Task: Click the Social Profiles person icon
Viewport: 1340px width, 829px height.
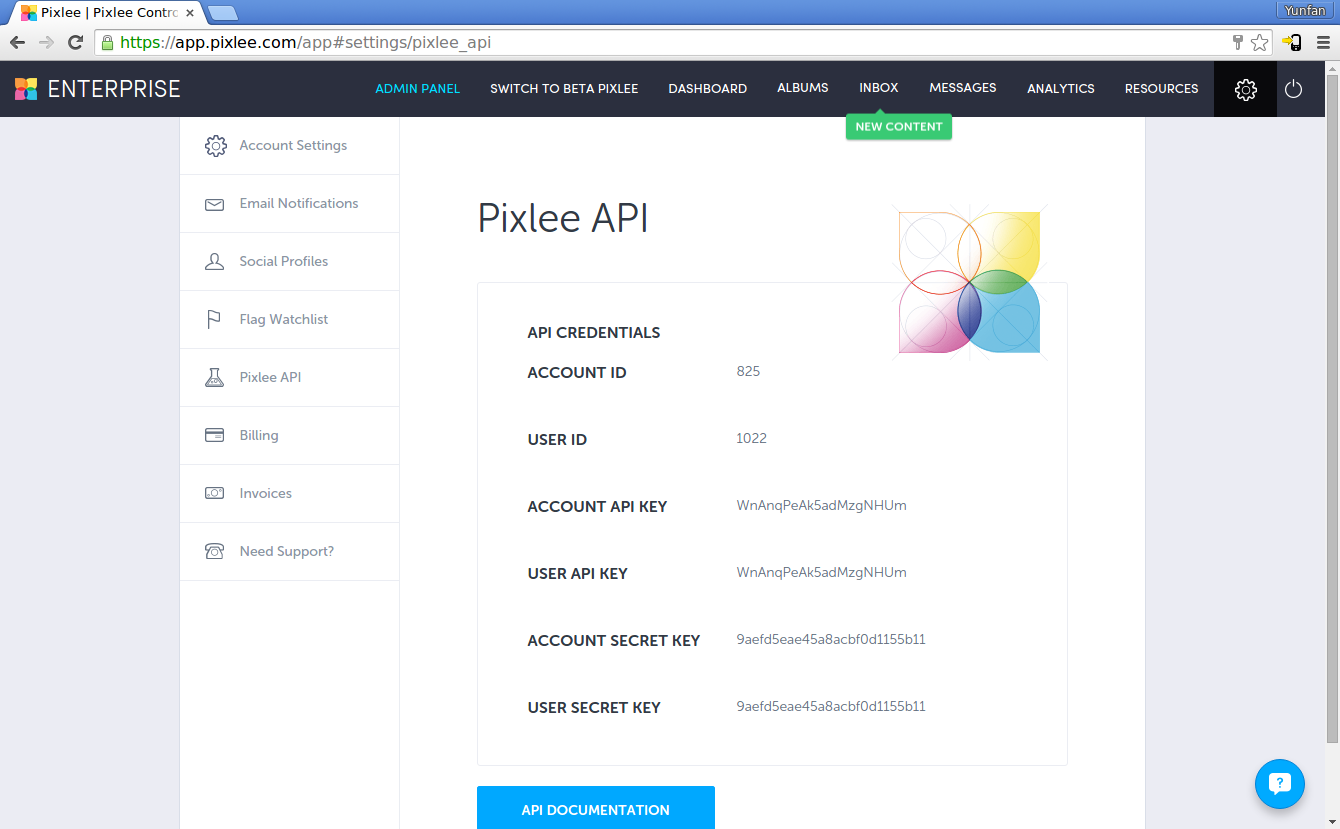Action: tap(214, 262)
